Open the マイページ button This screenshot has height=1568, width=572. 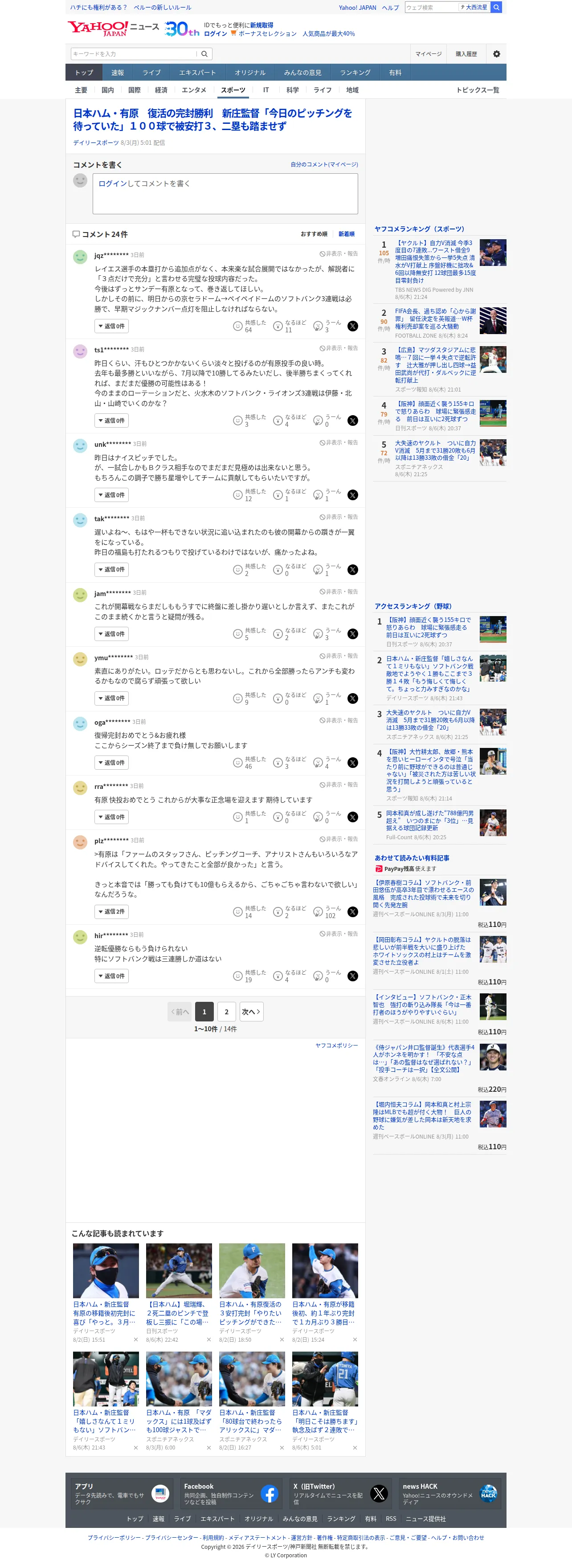[x=429, y=54]
